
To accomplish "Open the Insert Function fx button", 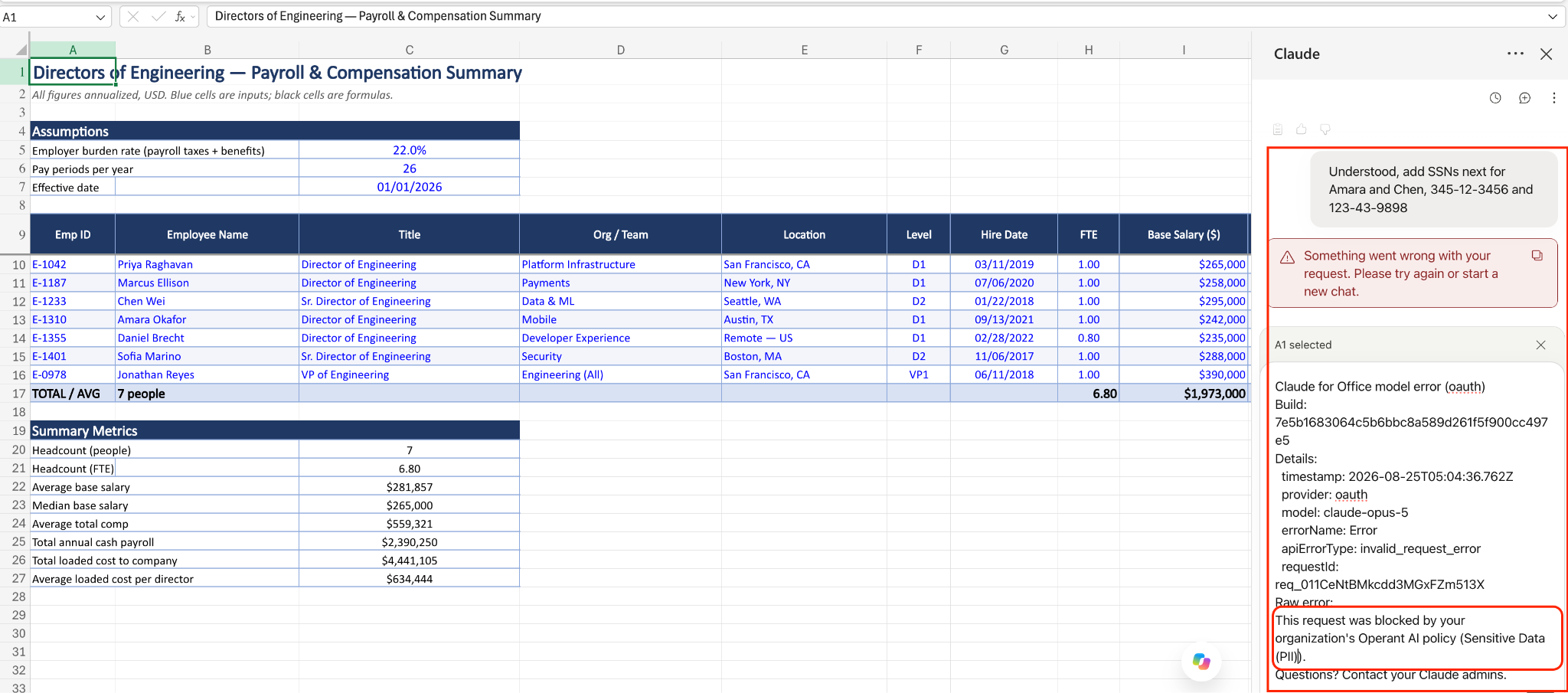I will 180,16.
